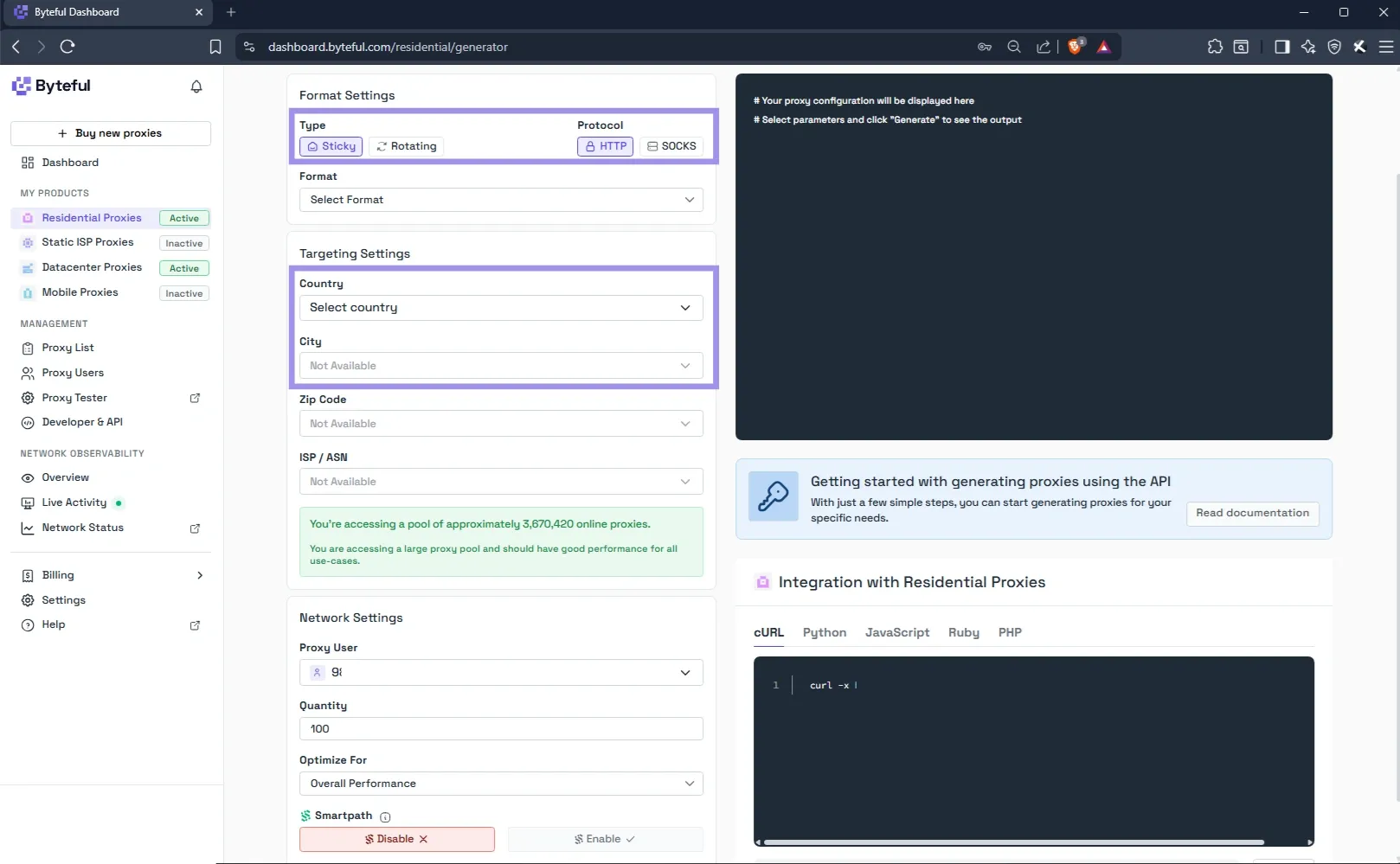Click Read documentation button
The image size is (1400, 864).
1252,513
